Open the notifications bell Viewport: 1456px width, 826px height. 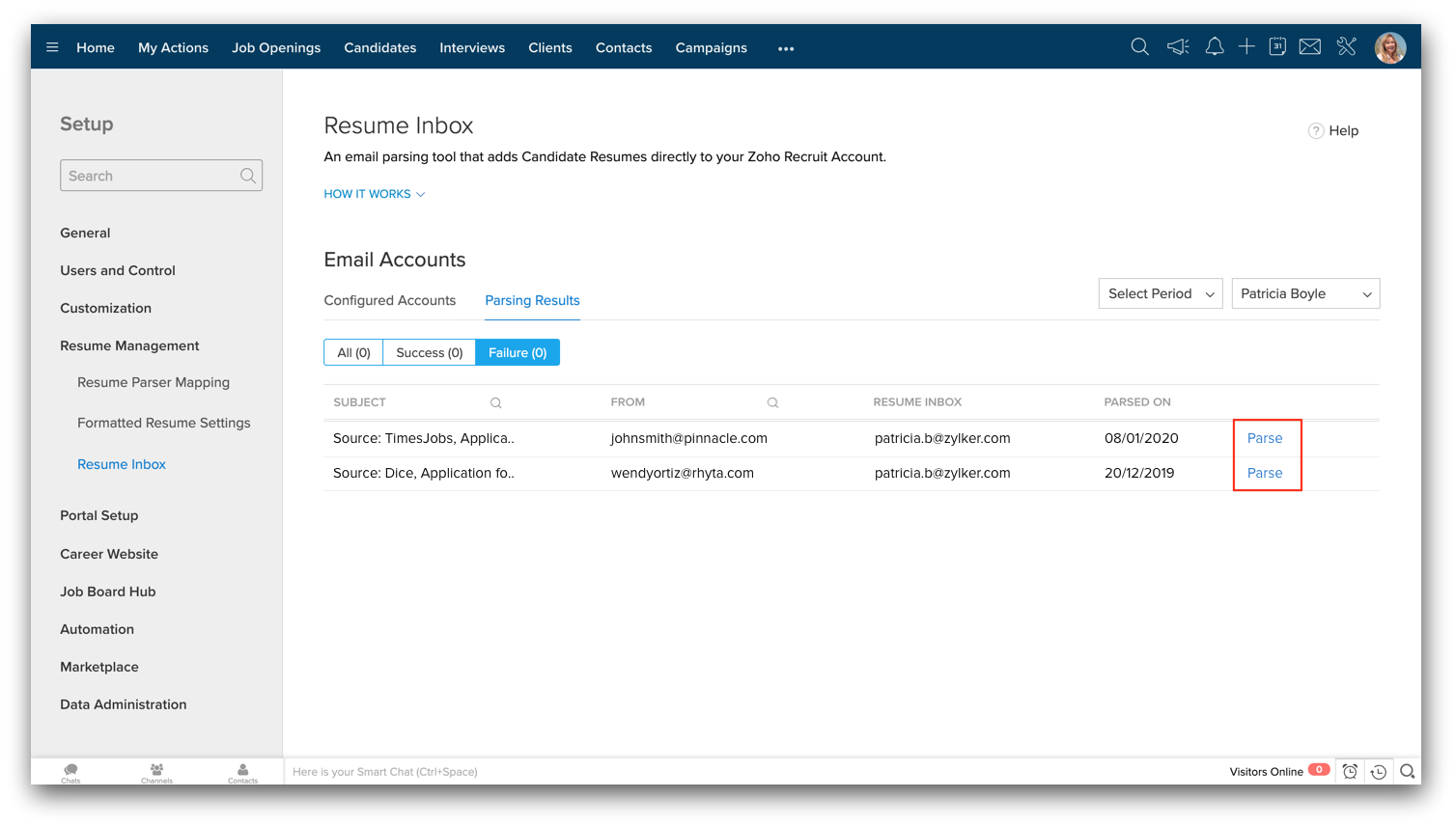click(x=1215, y=46)
